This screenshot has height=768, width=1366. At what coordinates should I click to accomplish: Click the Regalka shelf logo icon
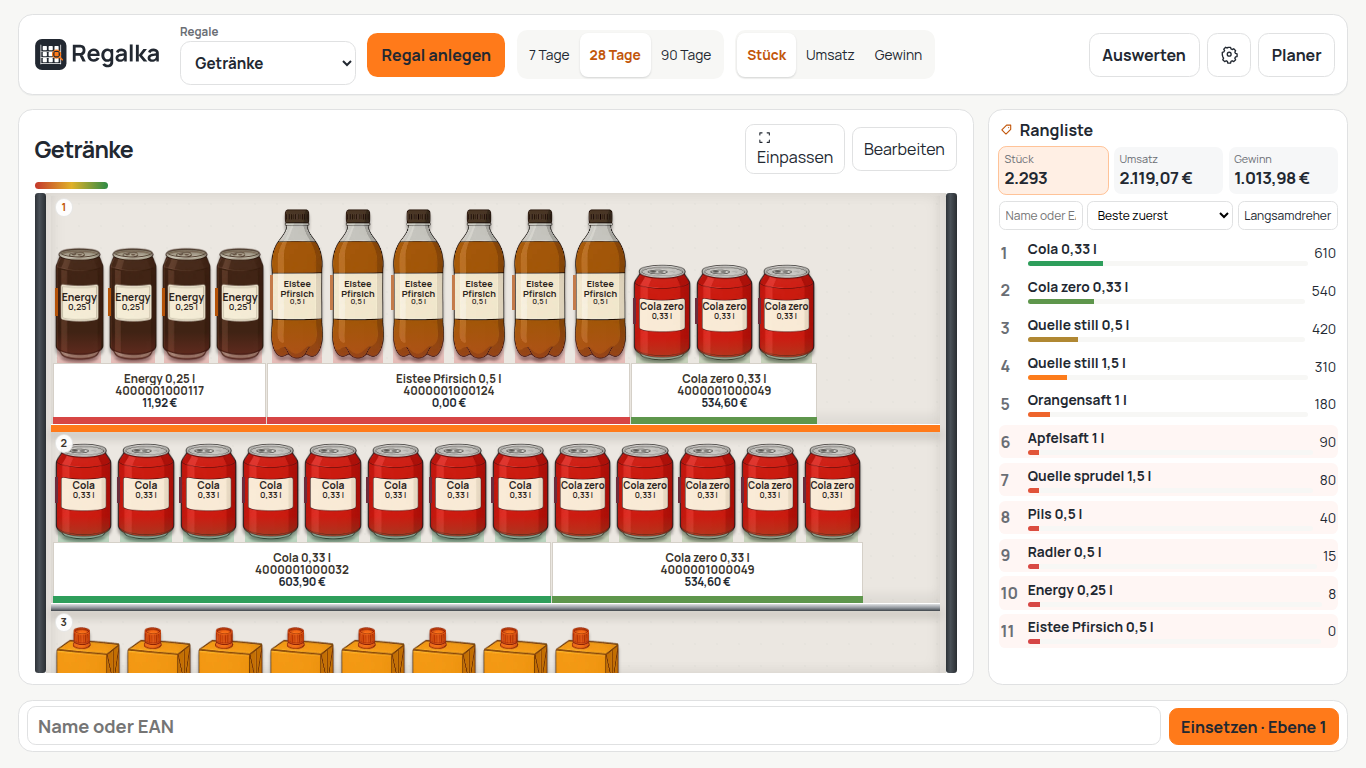[50, 54]
